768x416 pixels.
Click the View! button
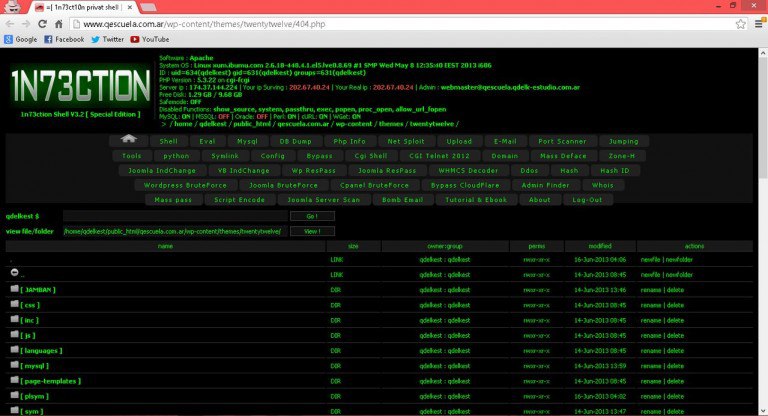(x=312, y=231)
